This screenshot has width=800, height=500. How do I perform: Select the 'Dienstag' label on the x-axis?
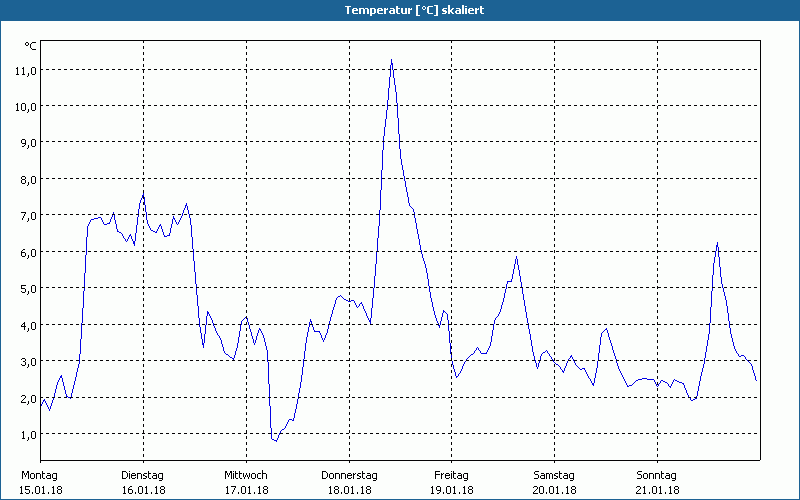[142, 475]
